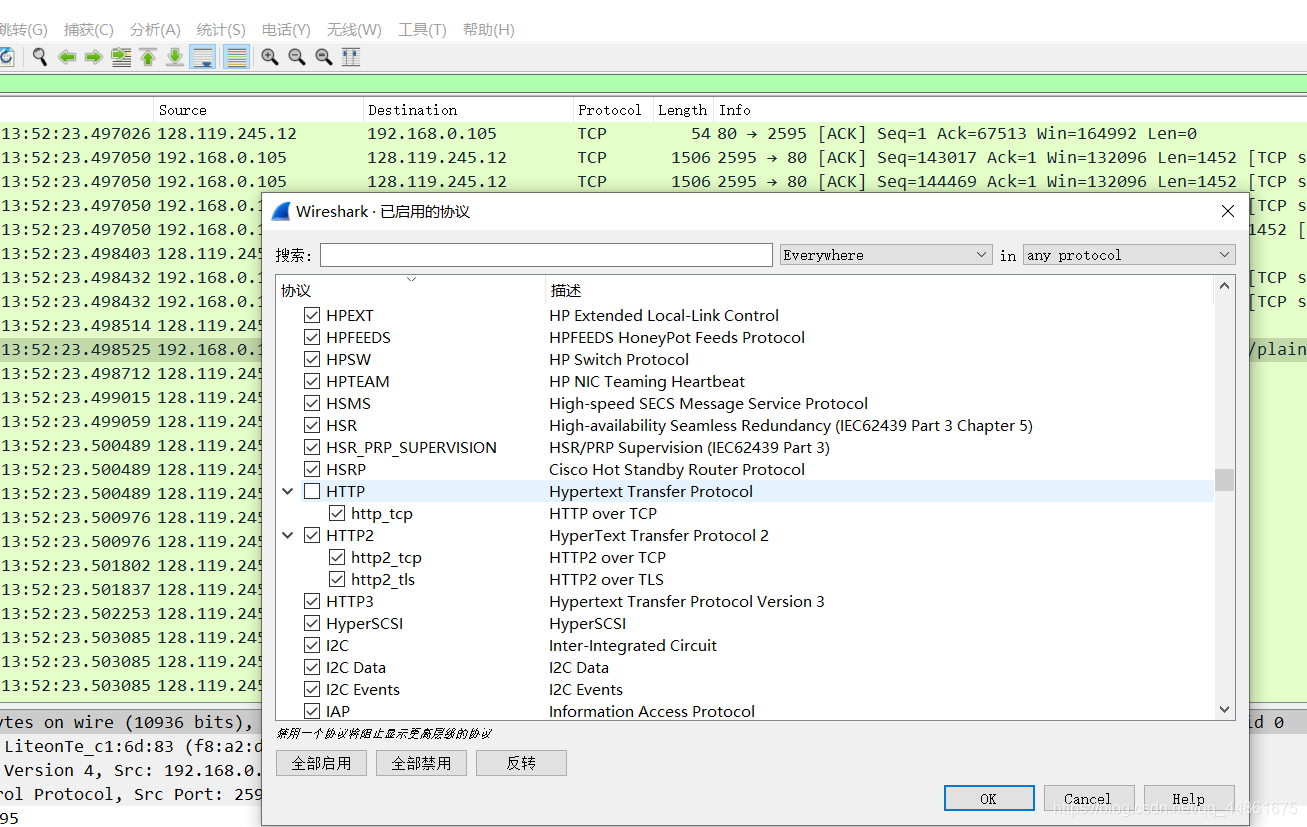Screen dimensions: 1307x827
Task: Sort packets by the Destination column header
Action: tap(468, 110)
